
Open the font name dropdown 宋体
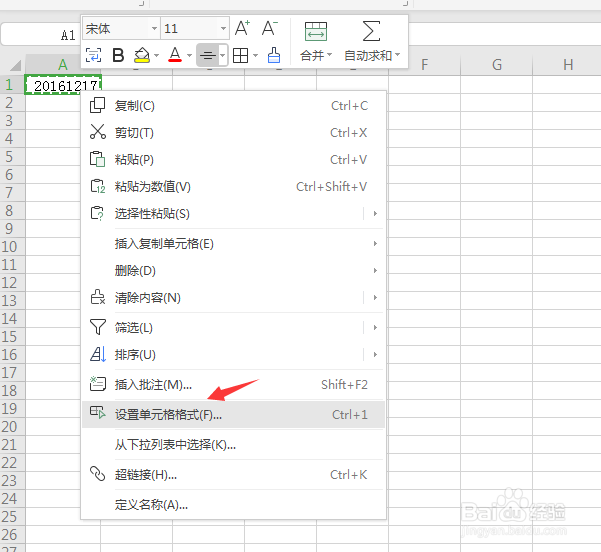[154, 28]
